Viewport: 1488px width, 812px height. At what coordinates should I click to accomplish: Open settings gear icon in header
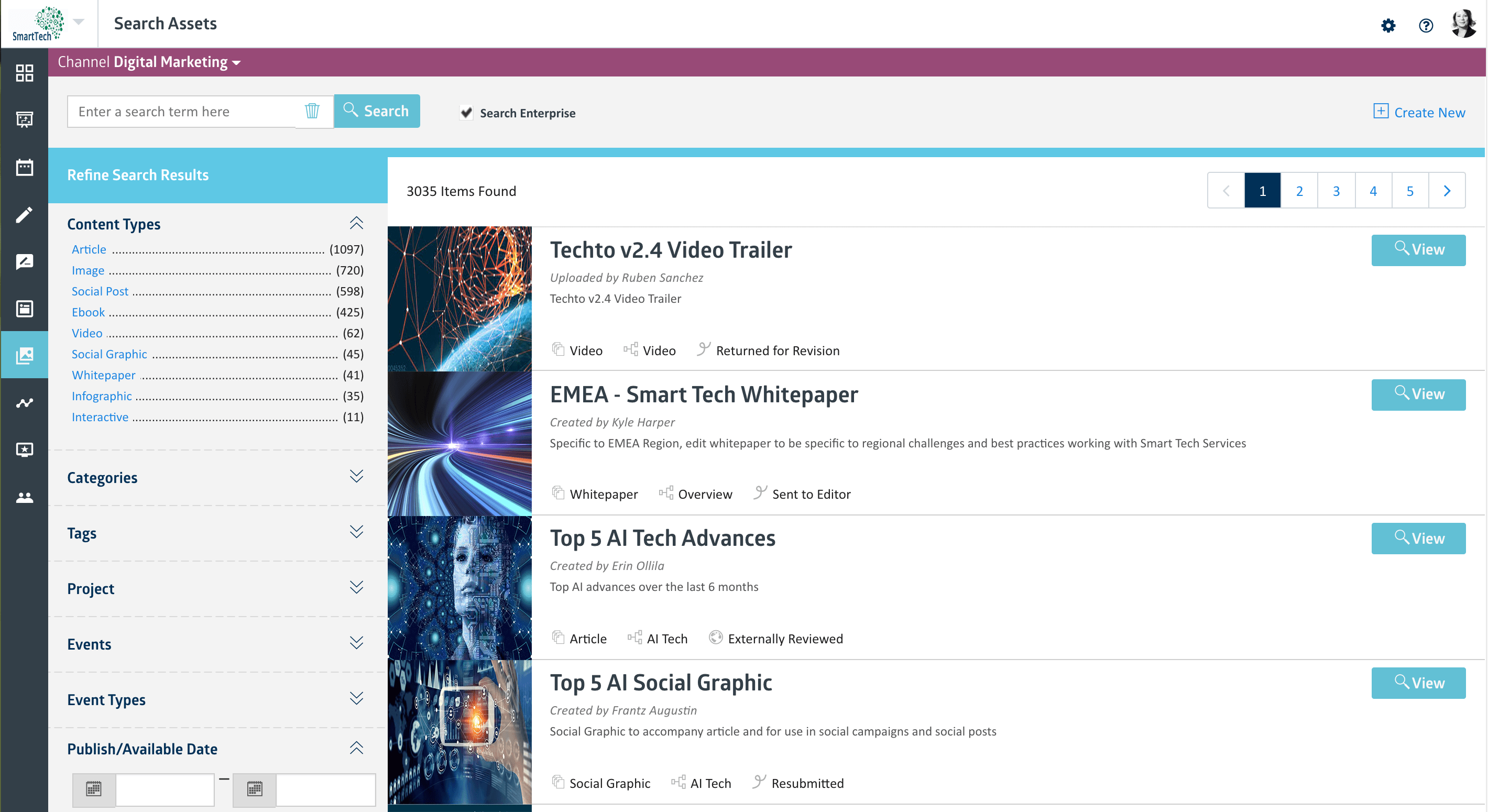(1388, 26)
